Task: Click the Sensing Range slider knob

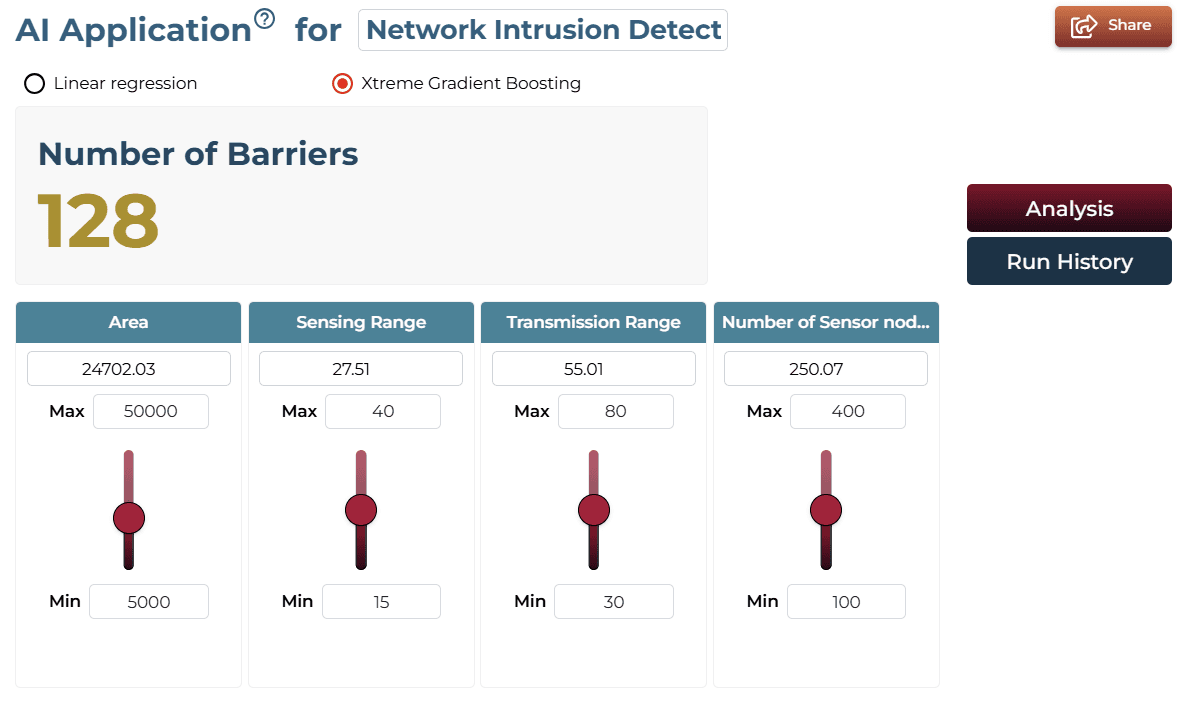Action: point(361,510)
